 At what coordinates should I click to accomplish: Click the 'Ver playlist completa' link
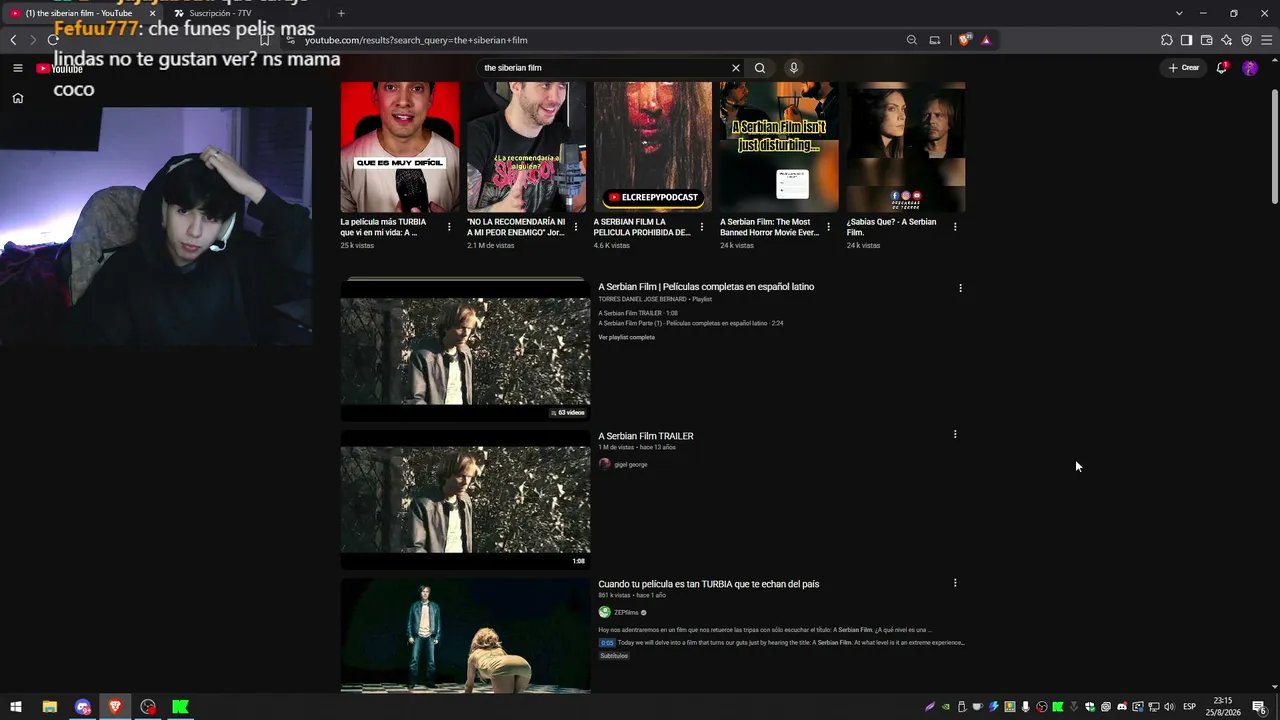(x=627, y=337)
